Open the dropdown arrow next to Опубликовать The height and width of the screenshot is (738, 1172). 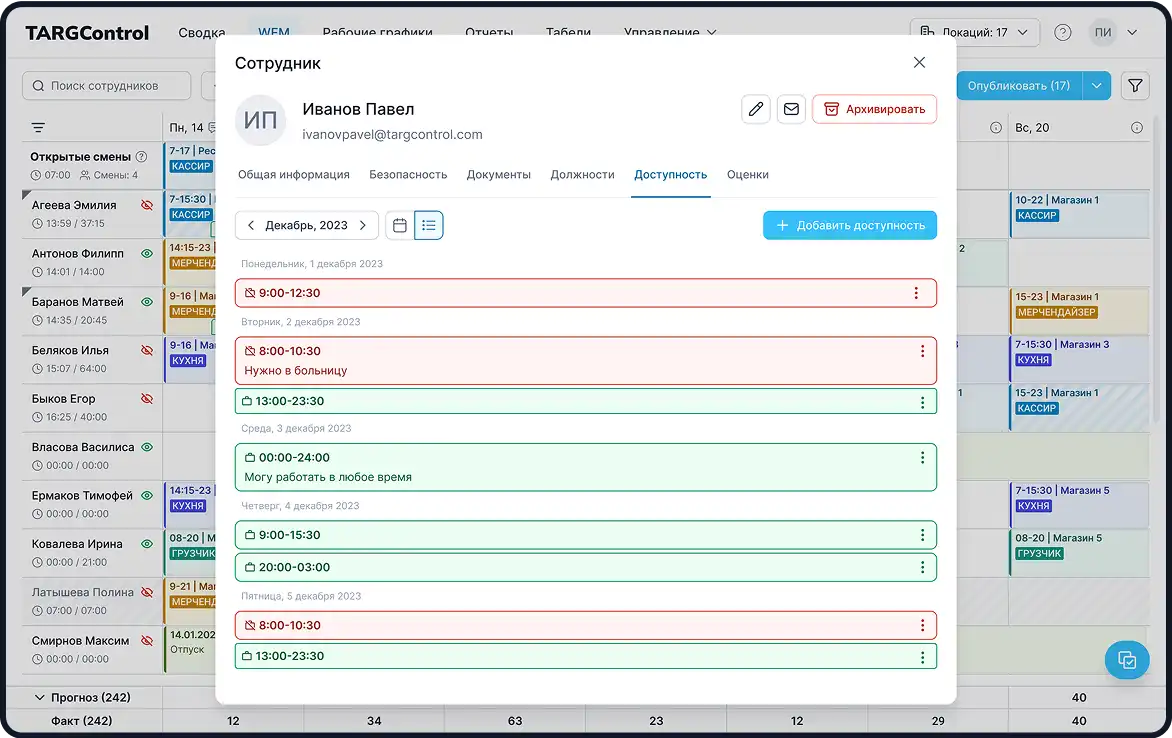(1097, 86)
